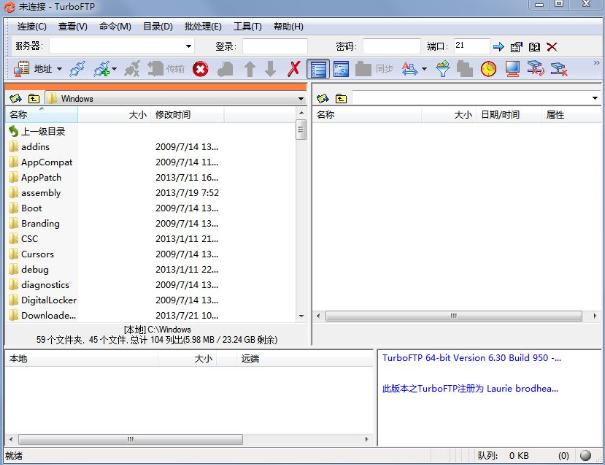Screen dimensions: 605x465
Task: Click the site properties icon next to port
Action: [x=516, y=47]
